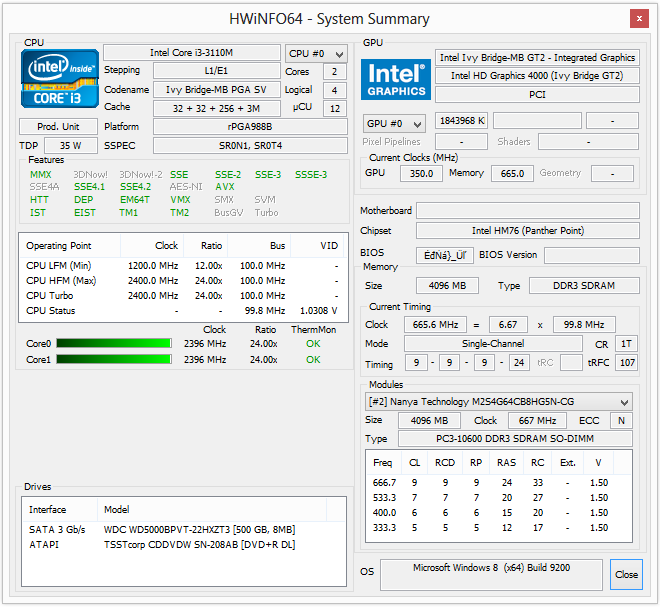Click the Intel Core i3 logo
This screenshot has height=607, width=660.
click(60, 79)
